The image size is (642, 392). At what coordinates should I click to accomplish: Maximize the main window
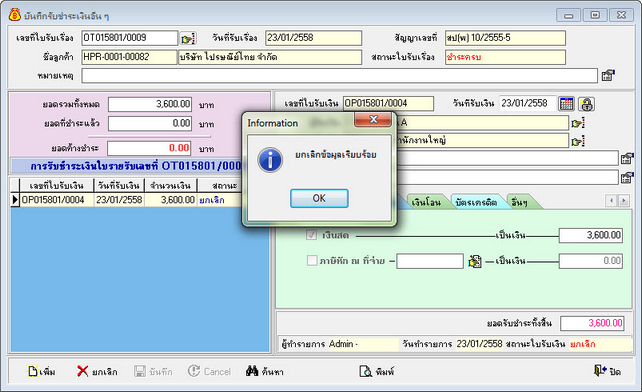[x=595, y=15]
